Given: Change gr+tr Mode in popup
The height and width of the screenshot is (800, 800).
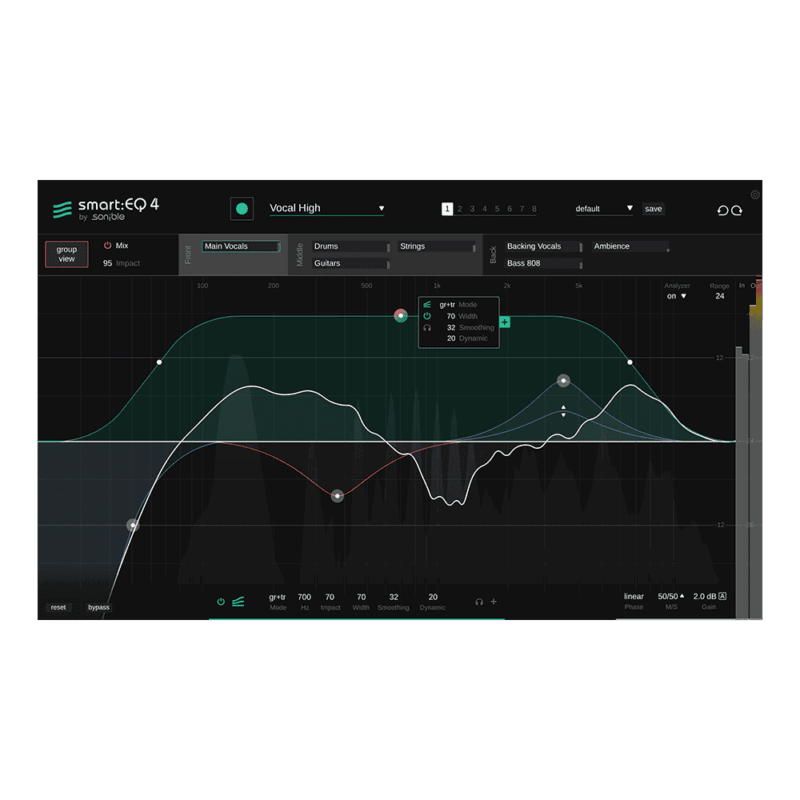Looking at the screenshot, I should 447,305.
